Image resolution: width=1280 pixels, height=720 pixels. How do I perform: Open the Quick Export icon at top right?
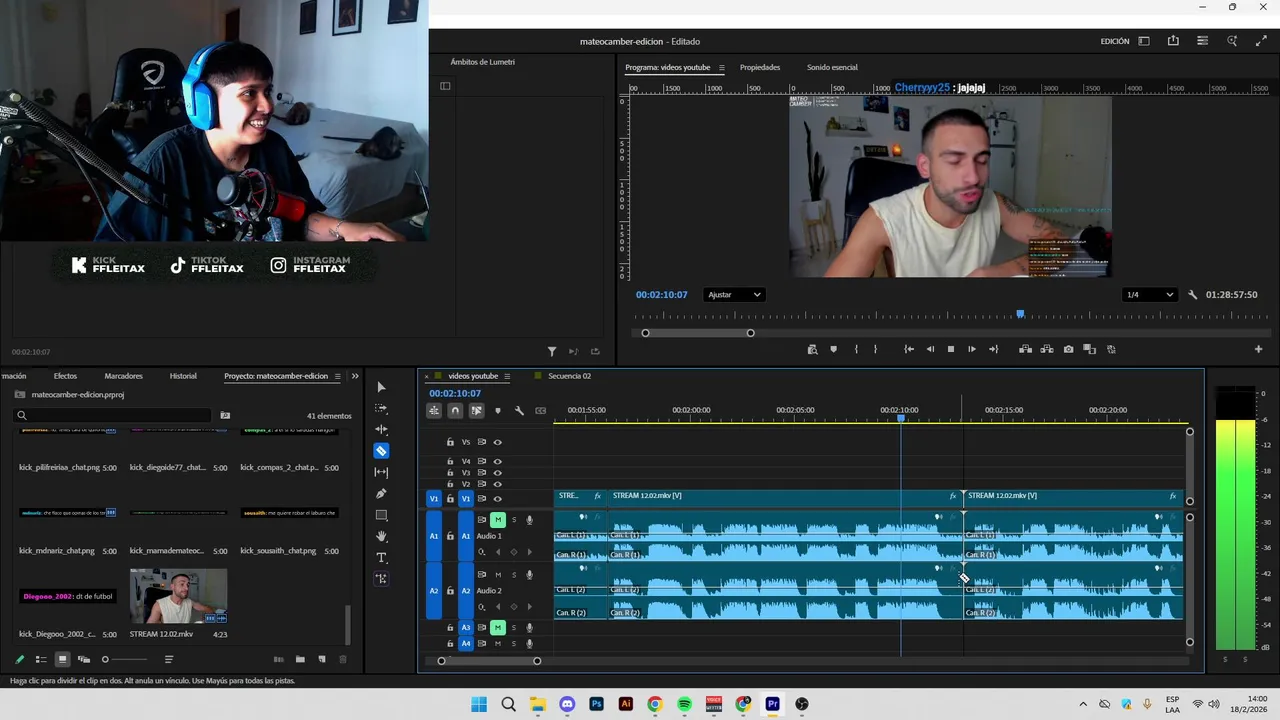coord(1173,41)
